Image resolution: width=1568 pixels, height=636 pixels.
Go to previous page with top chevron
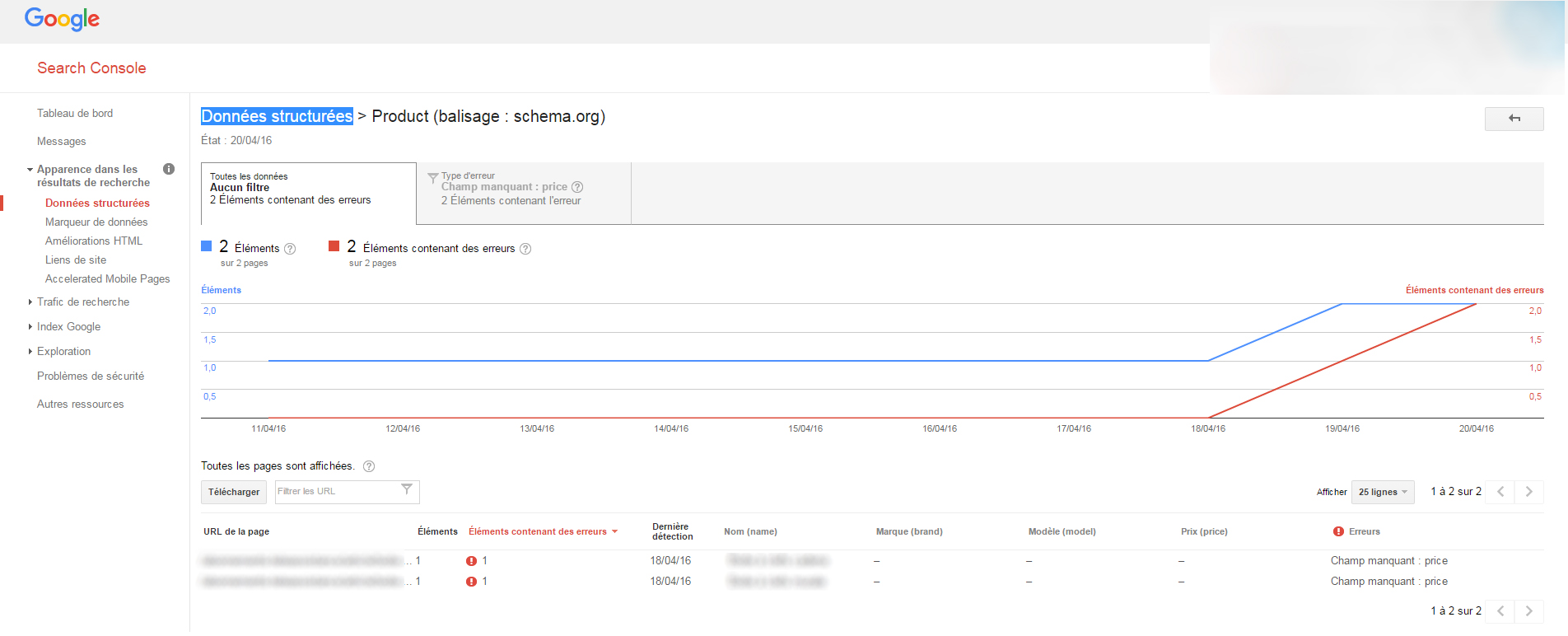tap(1500, 492)
